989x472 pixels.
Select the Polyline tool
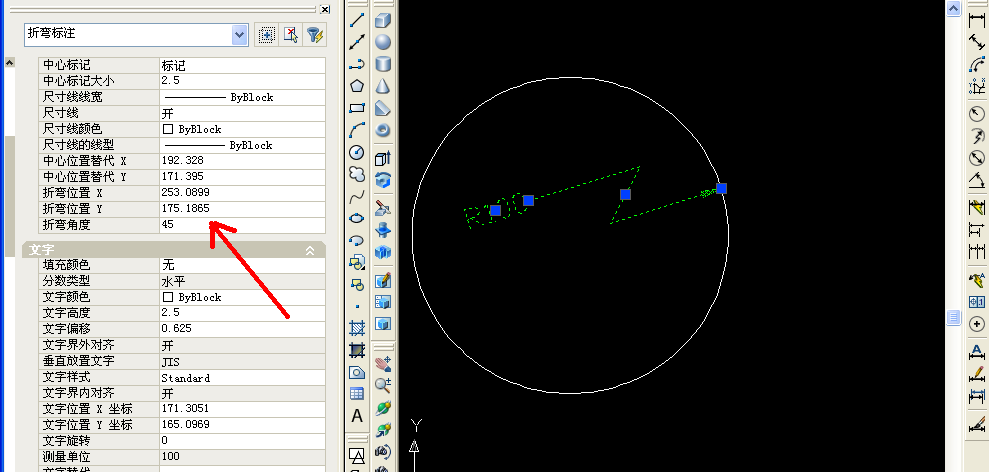[x=357, y=64]
